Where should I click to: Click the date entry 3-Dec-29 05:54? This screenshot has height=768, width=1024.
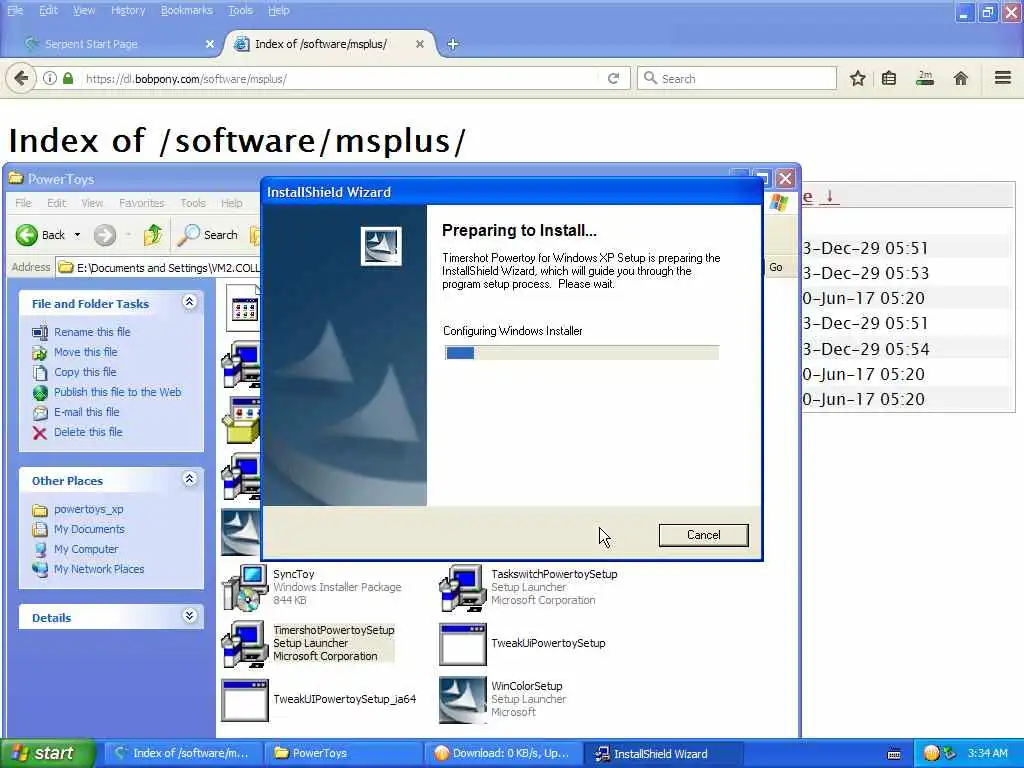[x=865, y=349]
